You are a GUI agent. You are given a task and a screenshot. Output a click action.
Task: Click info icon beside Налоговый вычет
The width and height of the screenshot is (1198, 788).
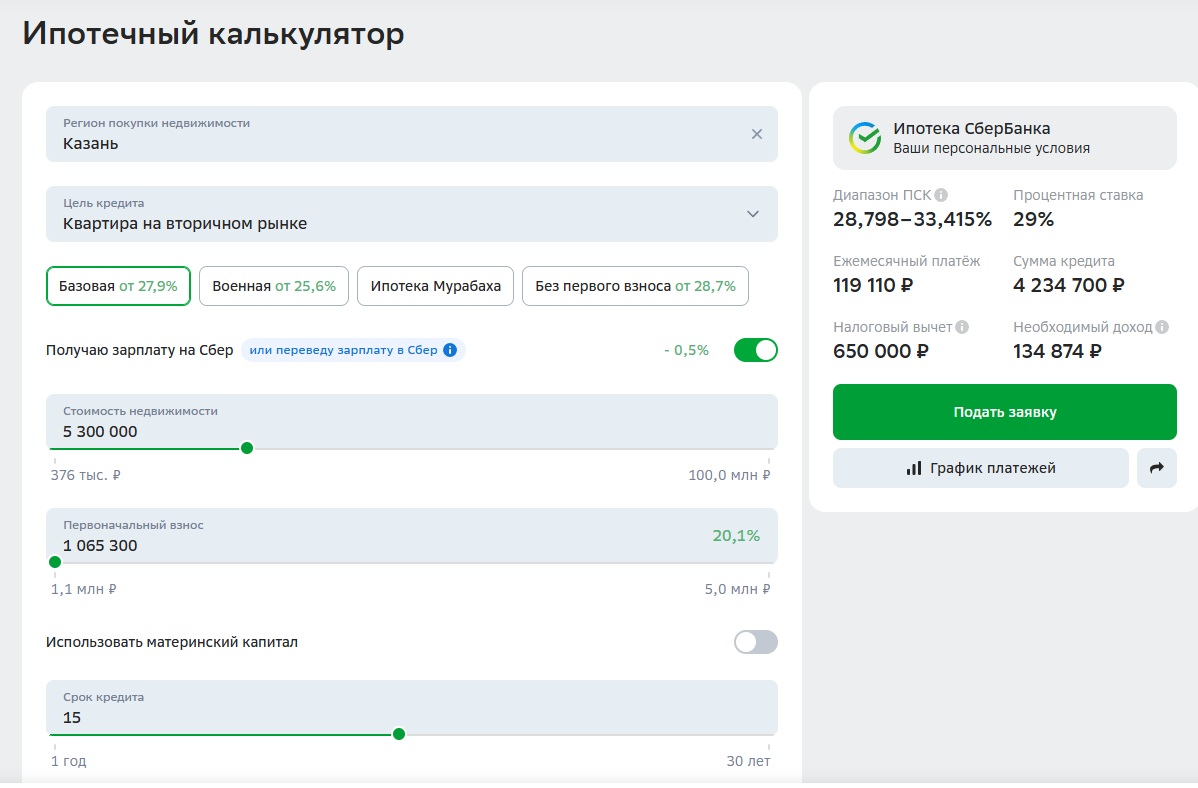pos(962,328)
